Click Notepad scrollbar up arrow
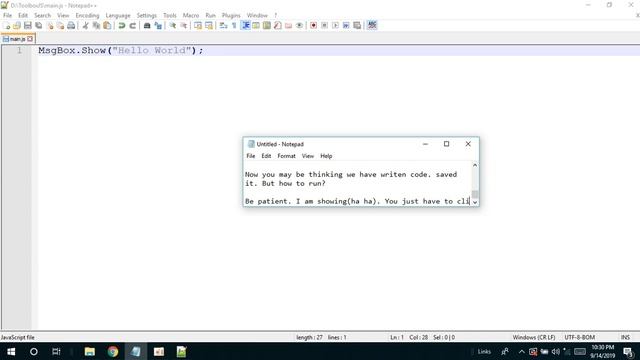640x360 pixels. tap(475, 165)
